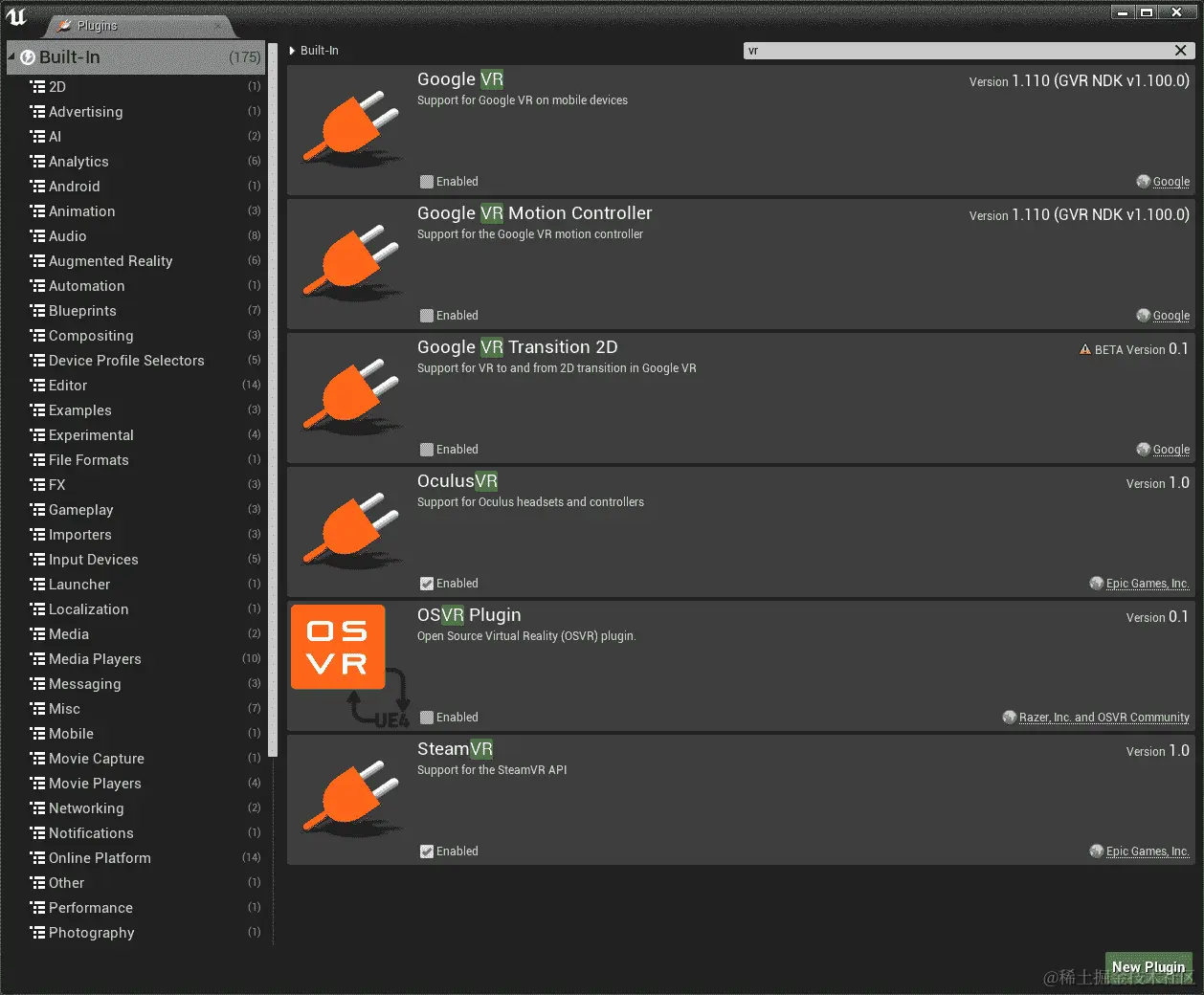Click the OSVR Plugin logo thumbnail
1204x995 pixels.
point(350,665)
